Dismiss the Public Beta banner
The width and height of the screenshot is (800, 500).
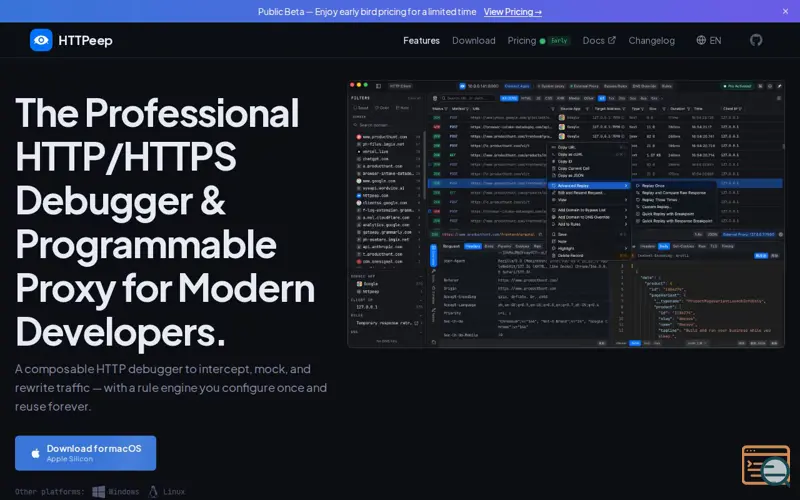pos(785,11)
